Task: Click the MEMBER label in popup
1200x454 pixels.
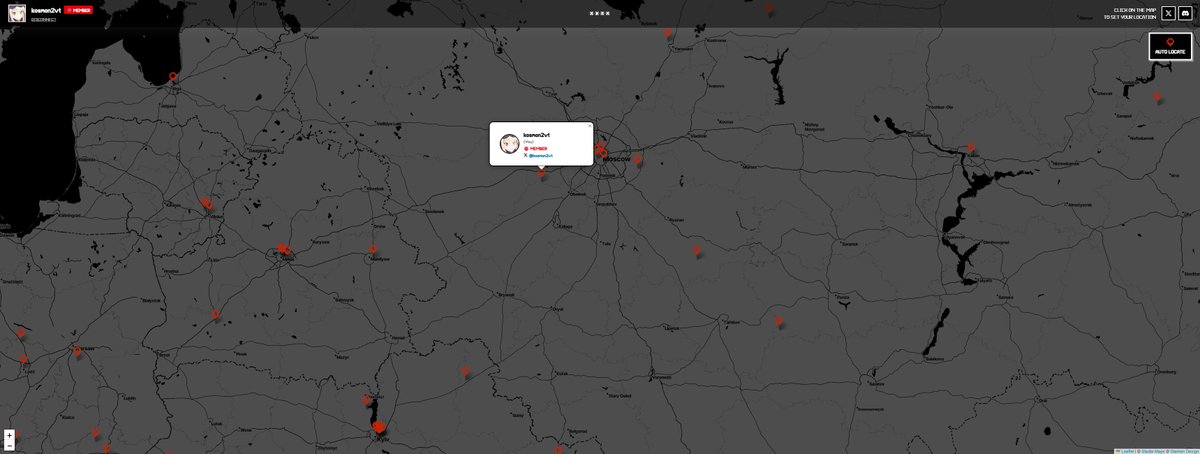Action: pos(538,148)
